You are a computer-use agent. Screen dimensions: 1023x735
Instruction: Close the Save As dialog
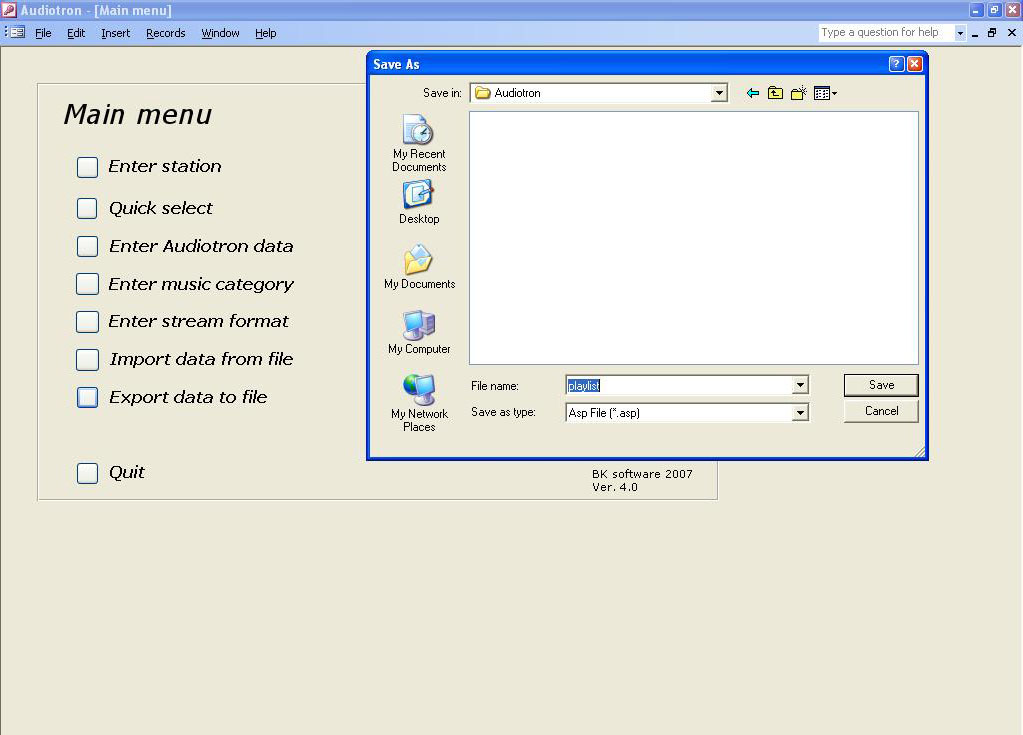point(915,64)
